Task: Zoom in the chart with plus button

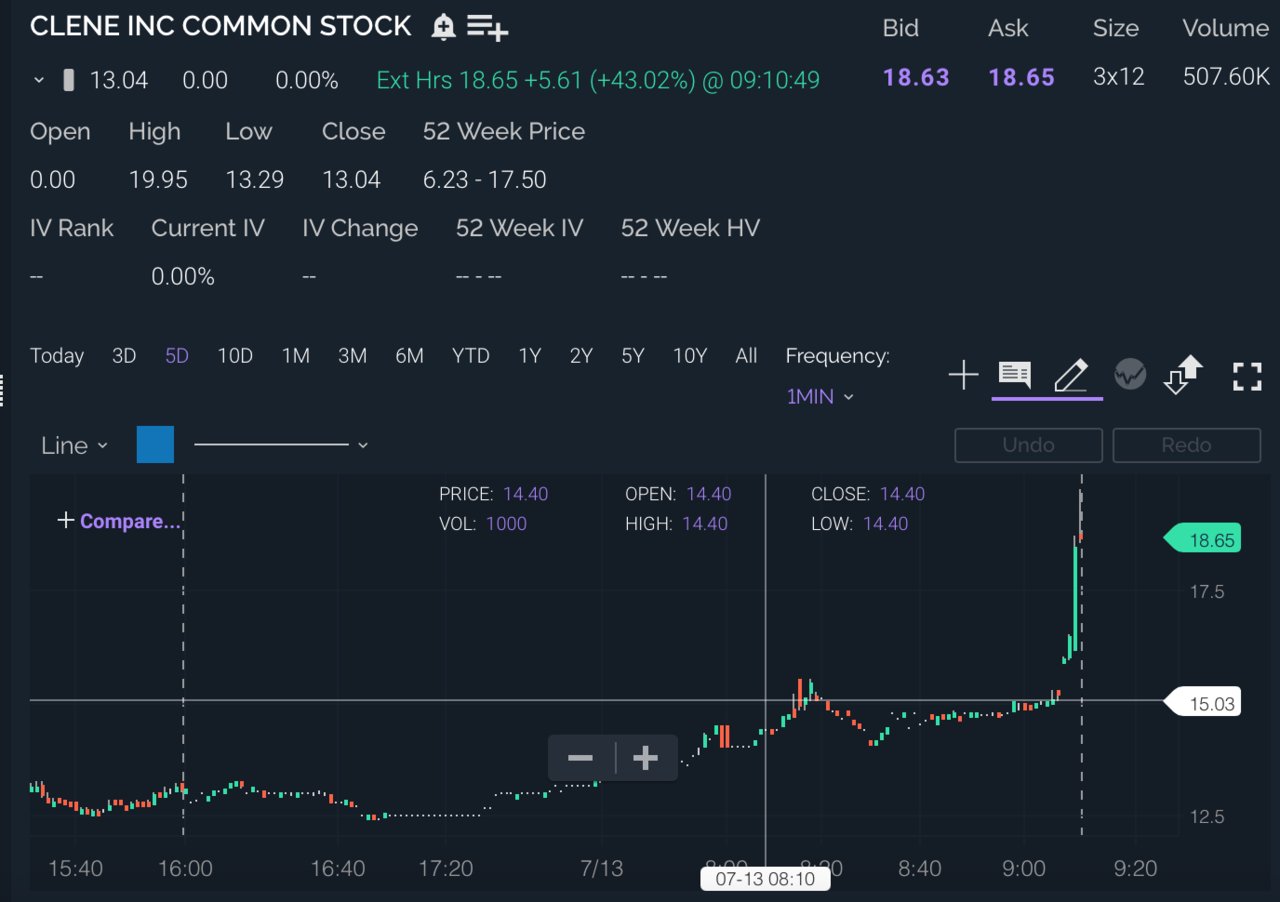Action: [646, 758]
